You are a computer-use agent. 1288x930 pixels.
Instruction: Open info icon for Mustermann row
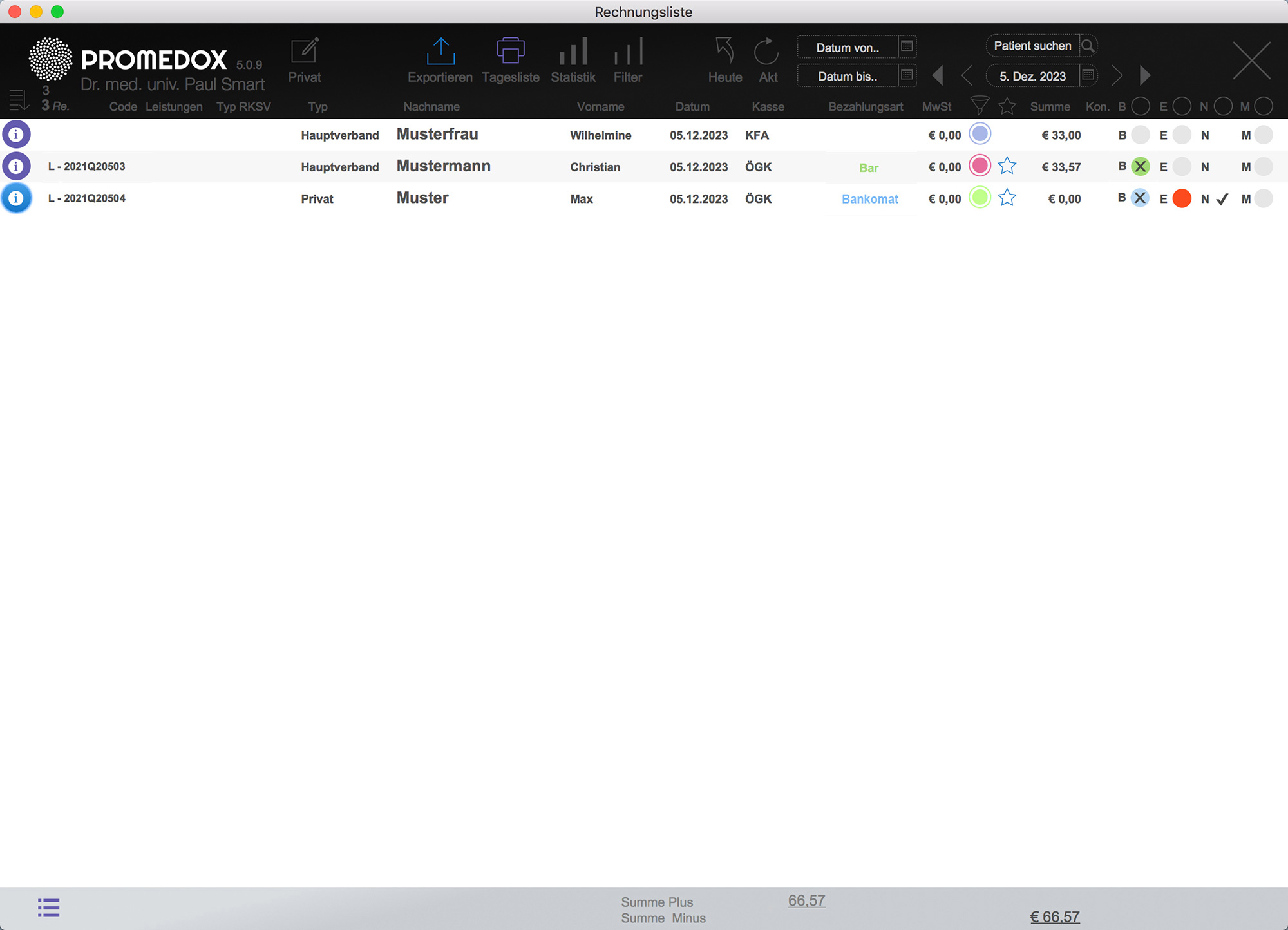[16, 166]
